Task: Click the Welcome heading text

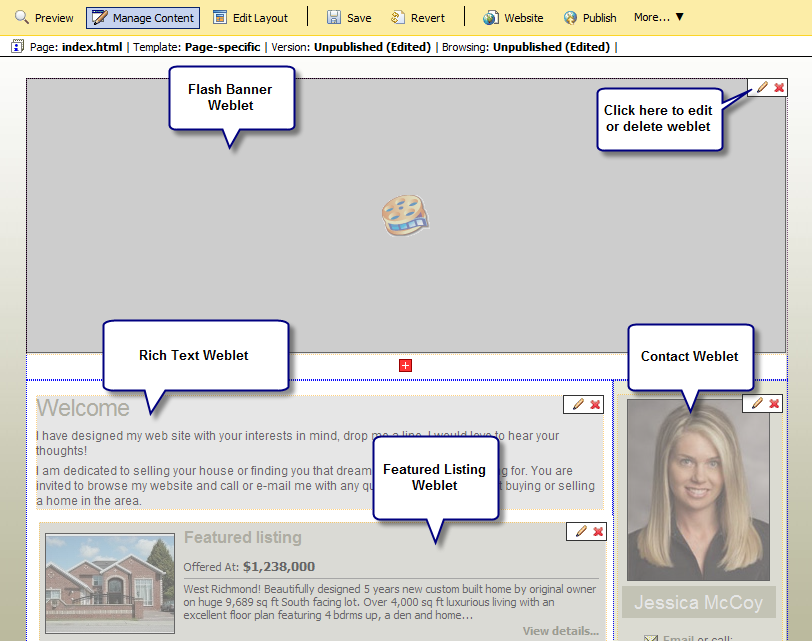Action: click(83, 408)
